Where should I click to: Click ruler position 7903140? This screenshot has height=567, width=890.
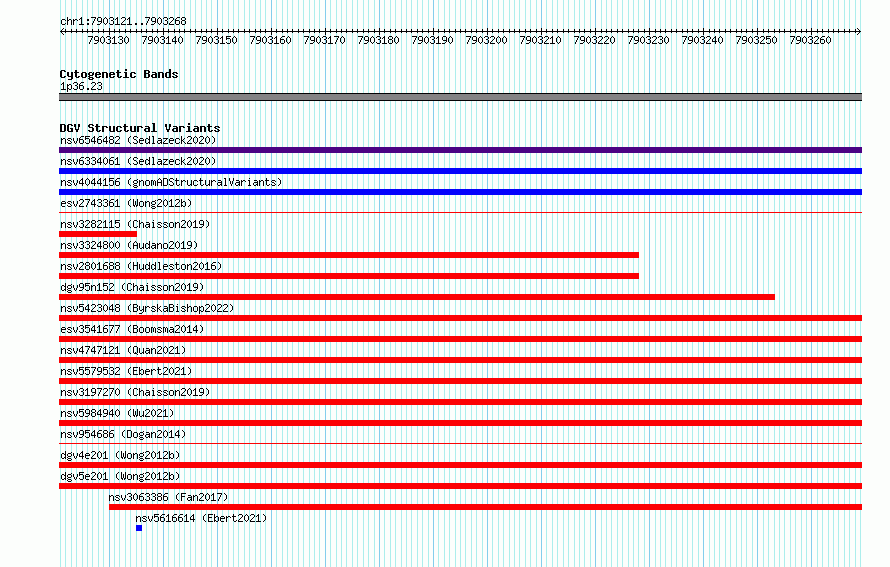(x=162, y=40)
